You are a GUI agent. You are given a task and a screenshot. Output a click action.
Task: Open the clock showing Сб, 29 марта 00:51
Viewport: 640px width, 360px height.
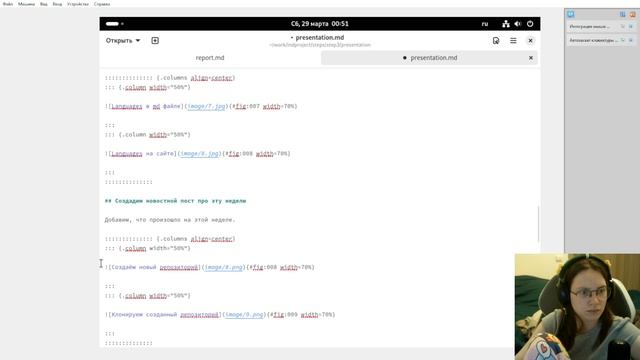[x=320, y=24]
